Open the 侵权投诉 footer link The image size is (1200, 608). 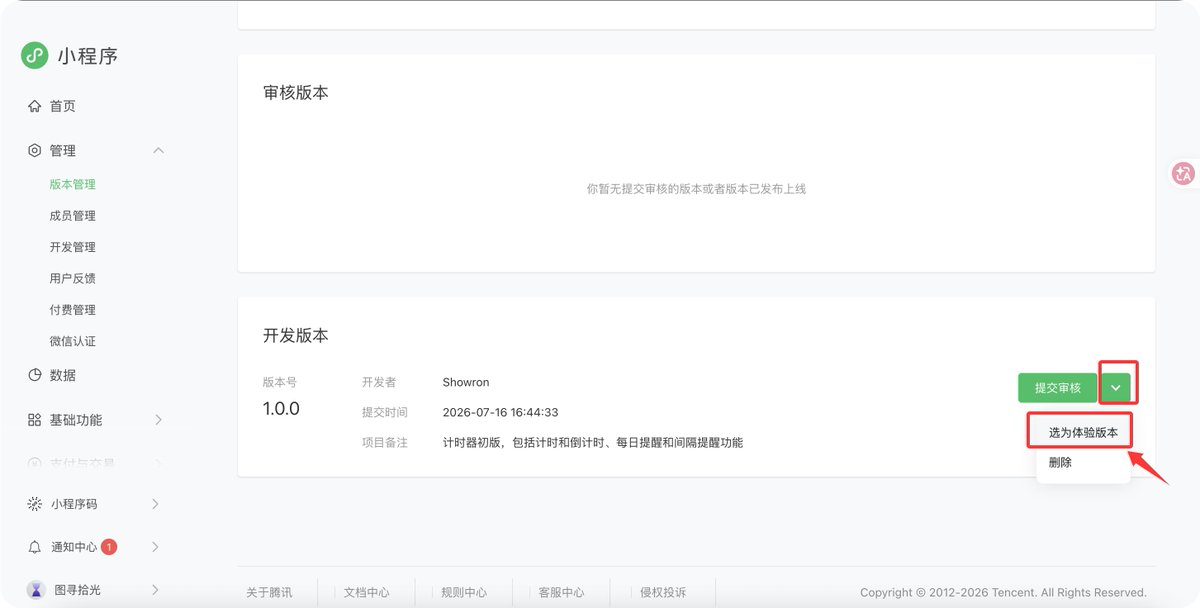click(x=663, y=592)
